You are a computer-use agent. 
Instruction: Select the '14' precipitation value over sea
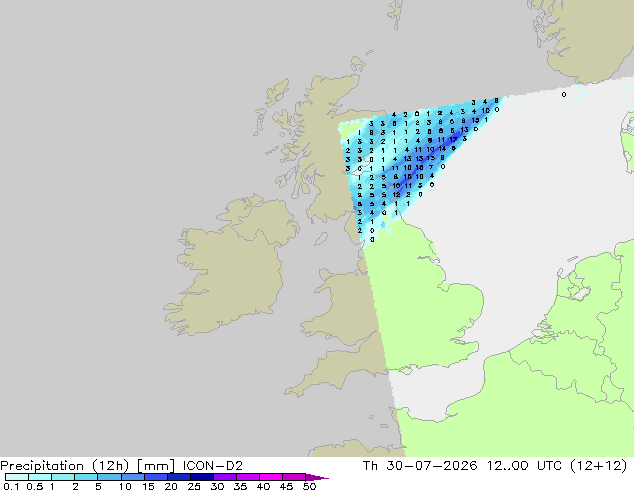(443, 149)
